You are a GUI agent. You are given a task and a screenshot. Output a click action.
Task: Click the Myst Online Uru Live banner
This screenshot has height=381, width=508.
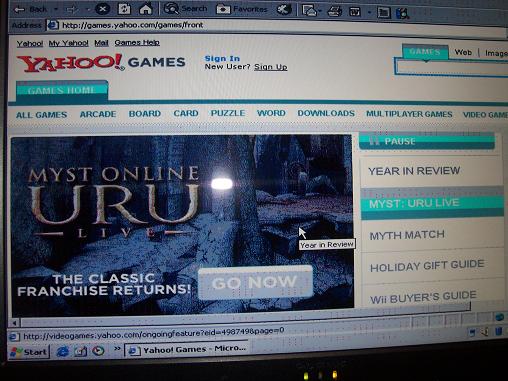click(182, 225)
